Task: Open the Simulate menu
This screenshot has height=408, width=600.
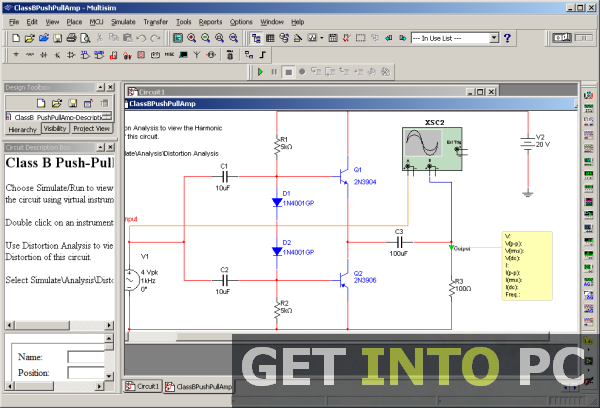Action: [123, 22]
